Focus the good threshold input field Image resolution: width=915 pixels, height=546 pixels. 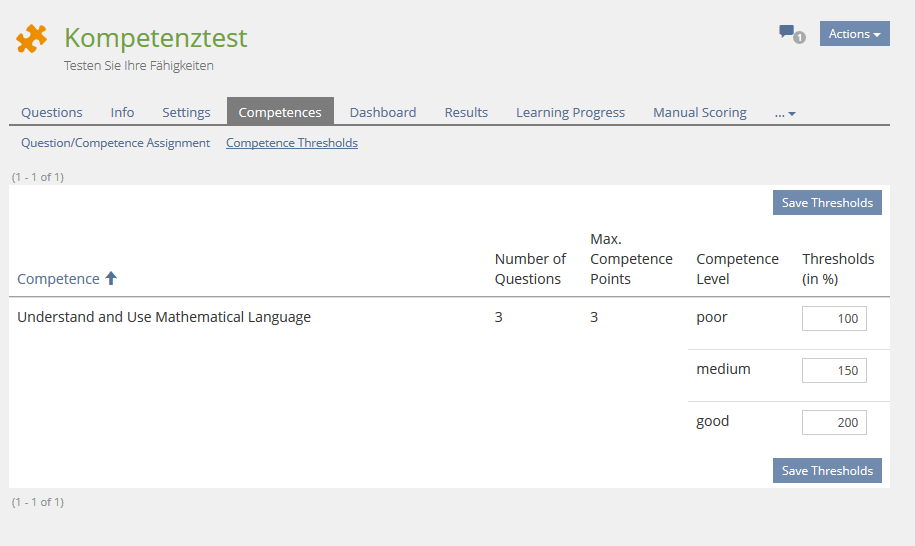coord(834,422)
